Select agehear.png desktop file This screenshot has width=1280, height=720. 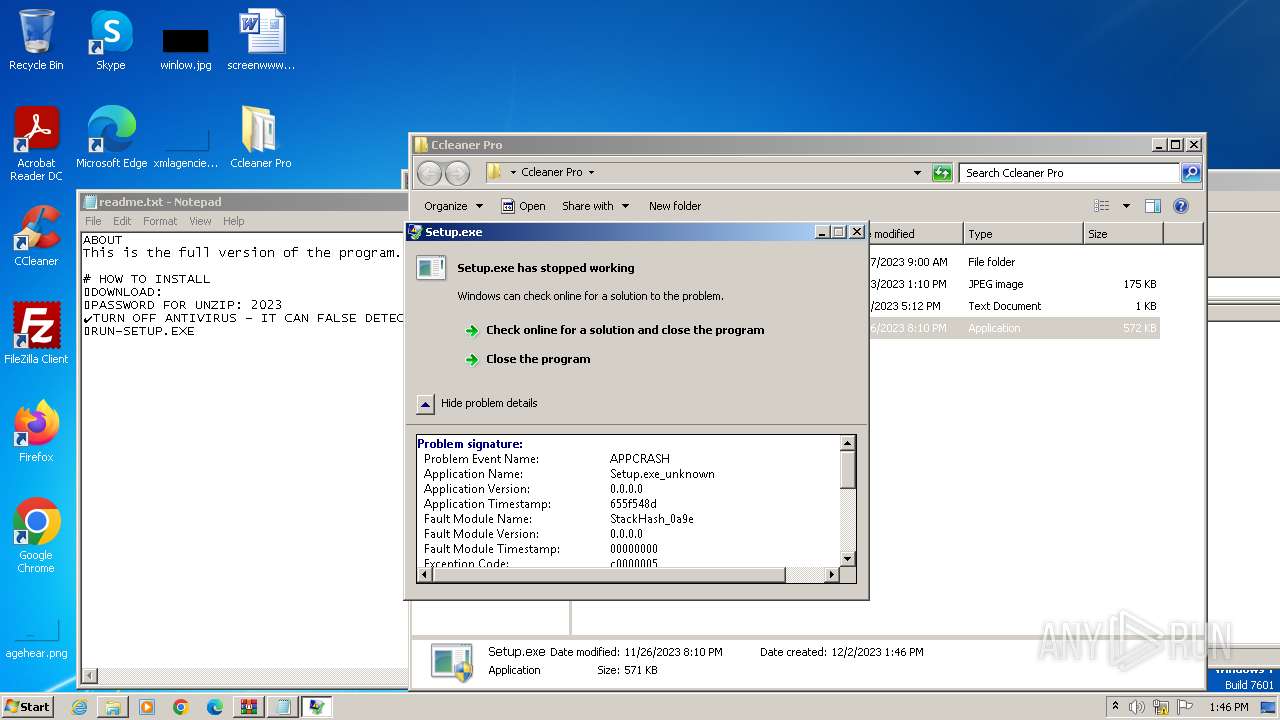[36, 640]
